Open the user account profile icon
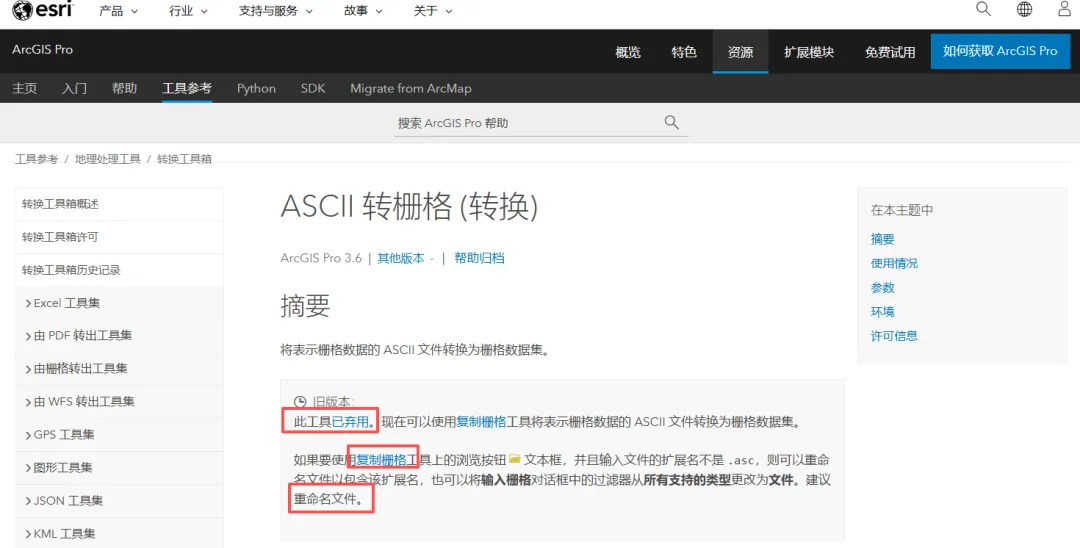The image size is (1080, 548). (x=1065, y=9)
